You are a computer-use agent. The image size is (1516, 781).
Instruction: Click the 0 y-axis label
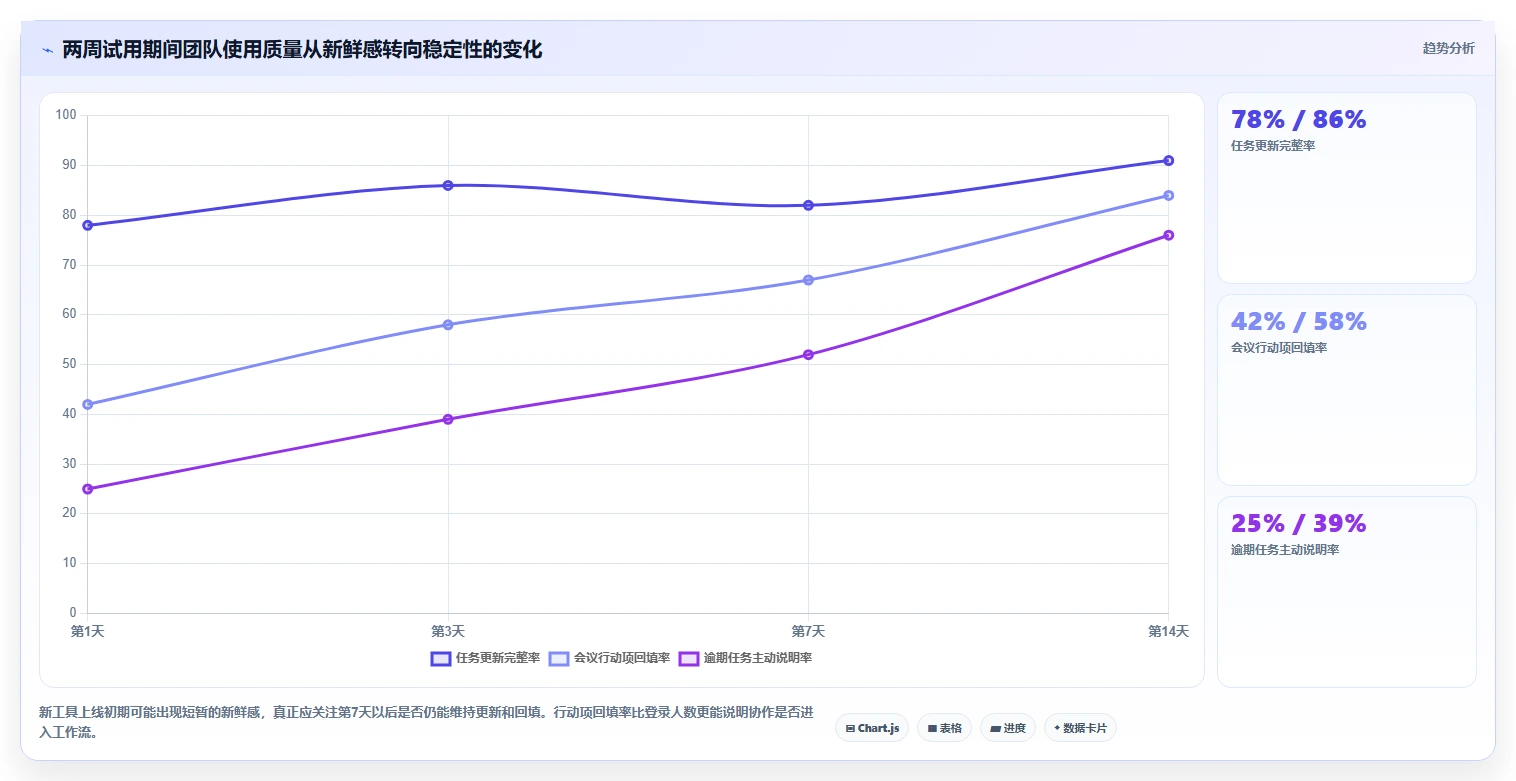(x=73, y=613)
